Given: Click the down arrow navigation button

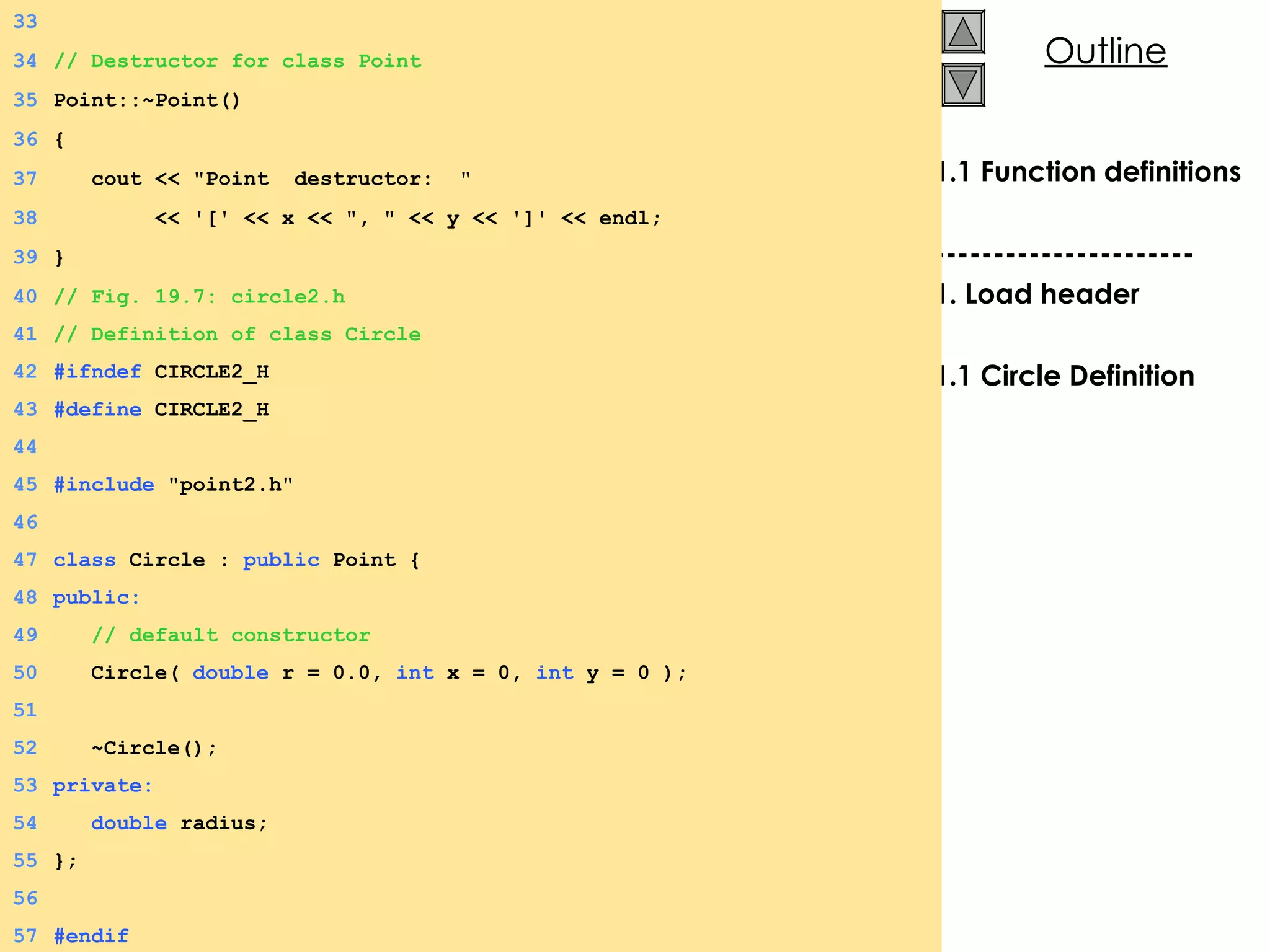Looking at the screenshot, I should 963,84.
